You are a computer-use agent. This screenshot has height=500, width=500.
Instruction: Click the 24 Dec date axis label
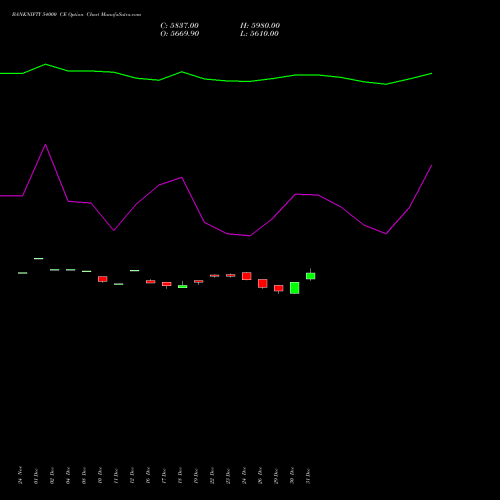(x=245, y=476)
